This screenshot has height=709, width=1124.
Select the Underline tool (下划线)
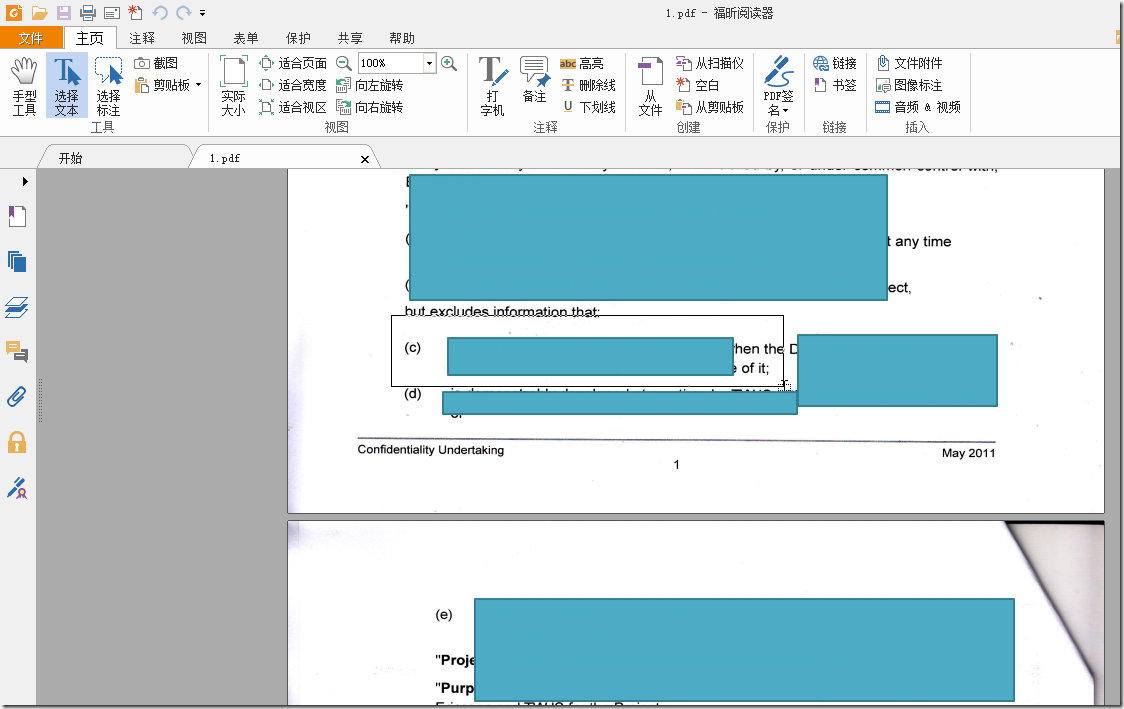(x=588, y=107)
